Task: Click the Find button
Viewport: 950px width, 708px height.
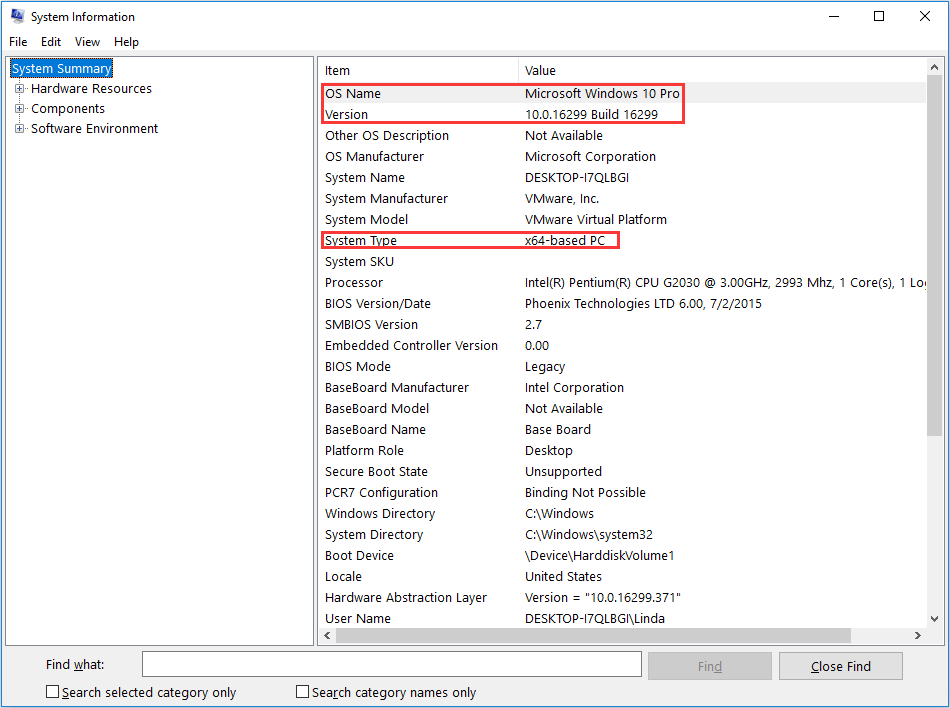Action: pos(709,666)
